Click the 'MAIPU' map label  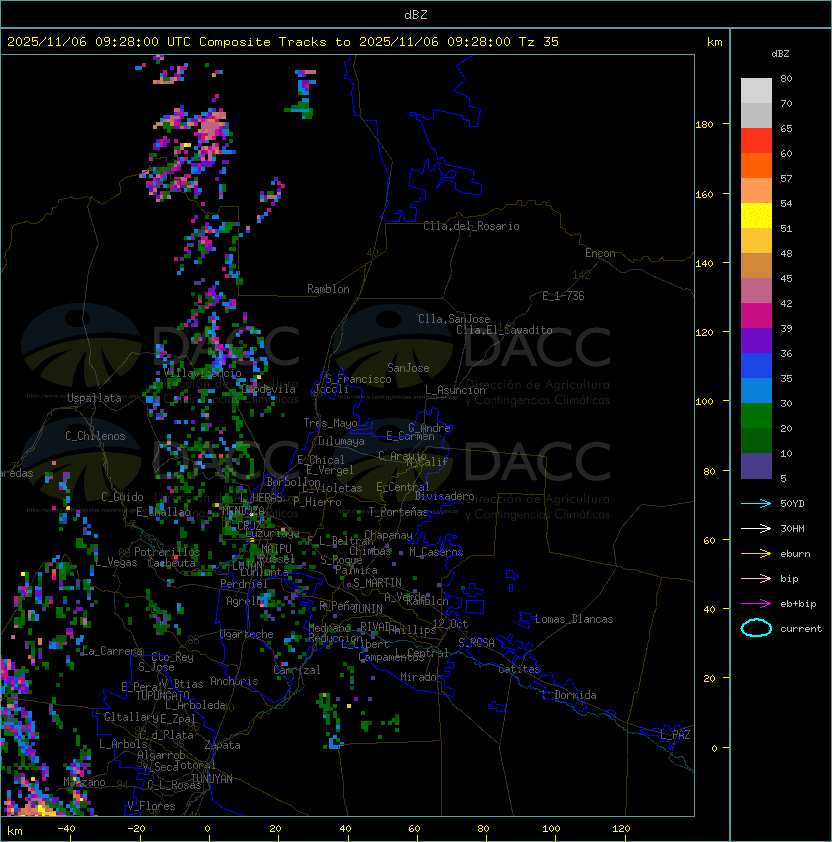(276, 549)
